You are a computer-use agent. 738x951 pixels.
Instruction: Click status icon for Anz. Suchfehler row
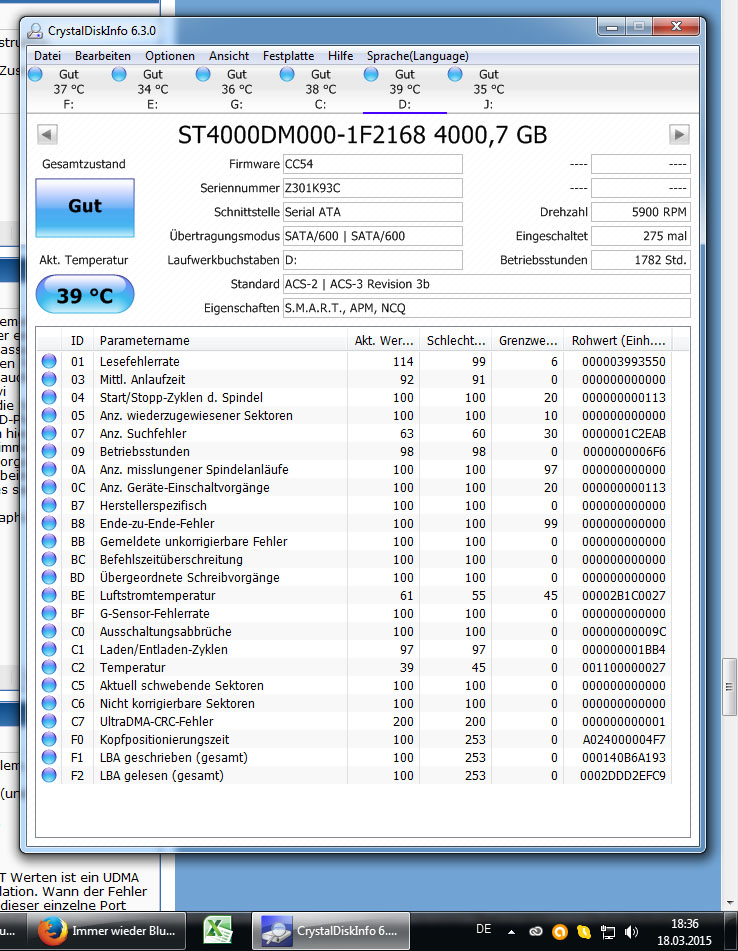pyautogui.click(x=49, y=434)
